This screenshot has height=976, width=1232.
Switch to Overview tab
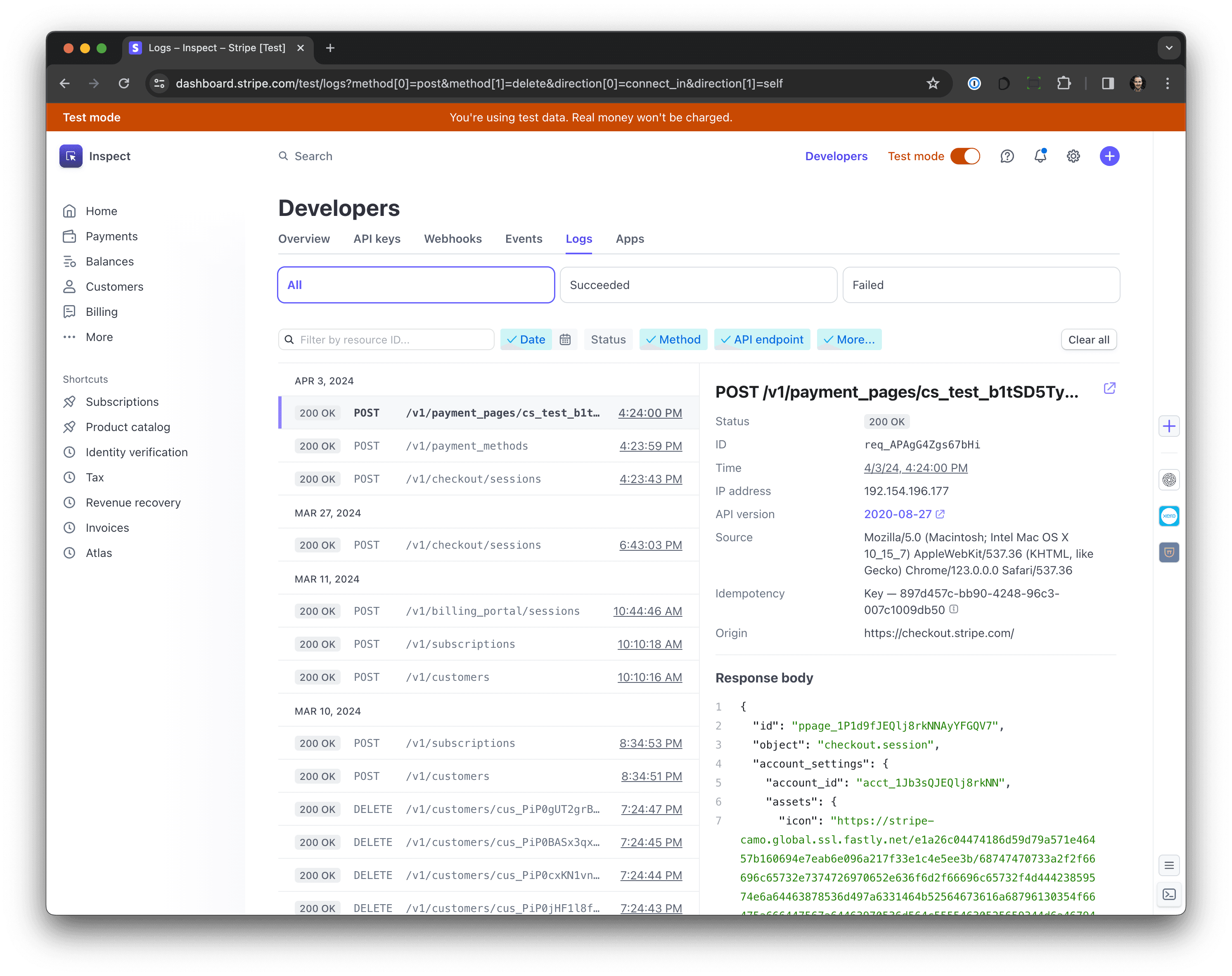click(x=304, y=239)
